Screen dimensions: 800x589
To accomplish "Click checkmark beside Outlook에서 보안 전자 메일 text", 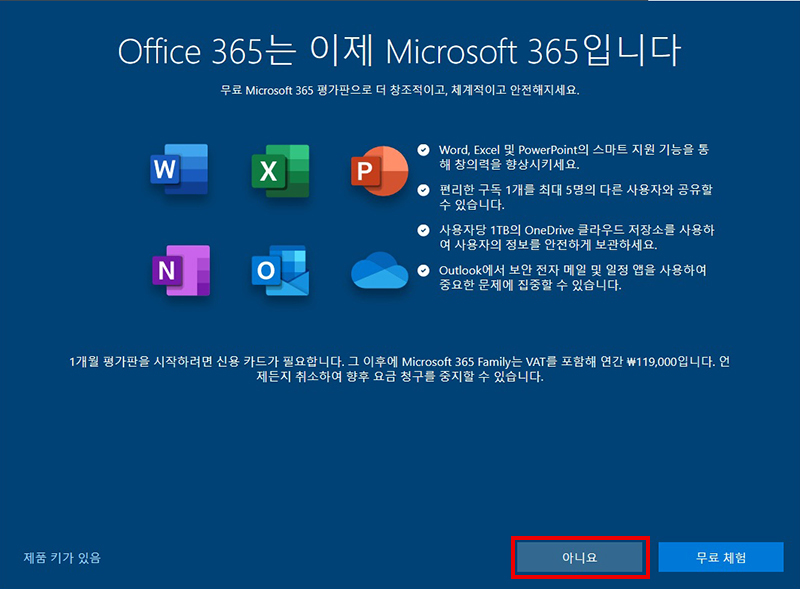I will pos(423,271).
